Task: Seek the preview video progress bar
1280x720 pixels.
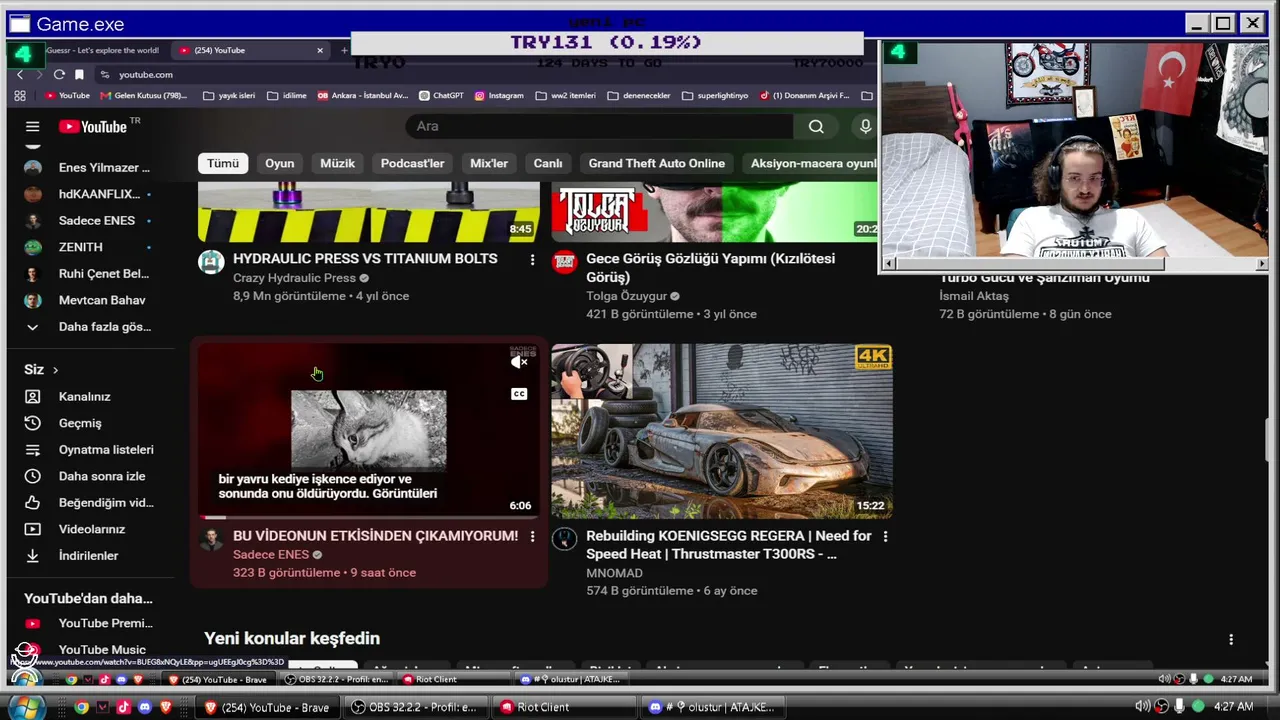Action: [369, 517]
